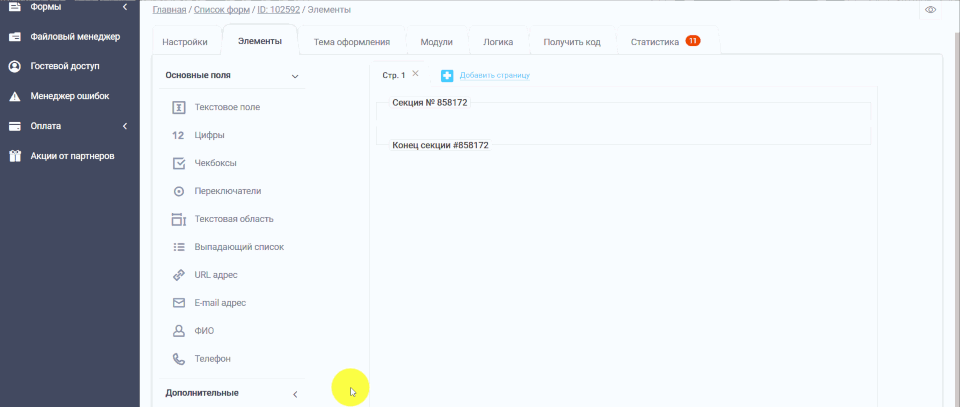This screenshot has height=407, width=960.
Task: Click the Добавить страницу link
Action: (494, 75)
